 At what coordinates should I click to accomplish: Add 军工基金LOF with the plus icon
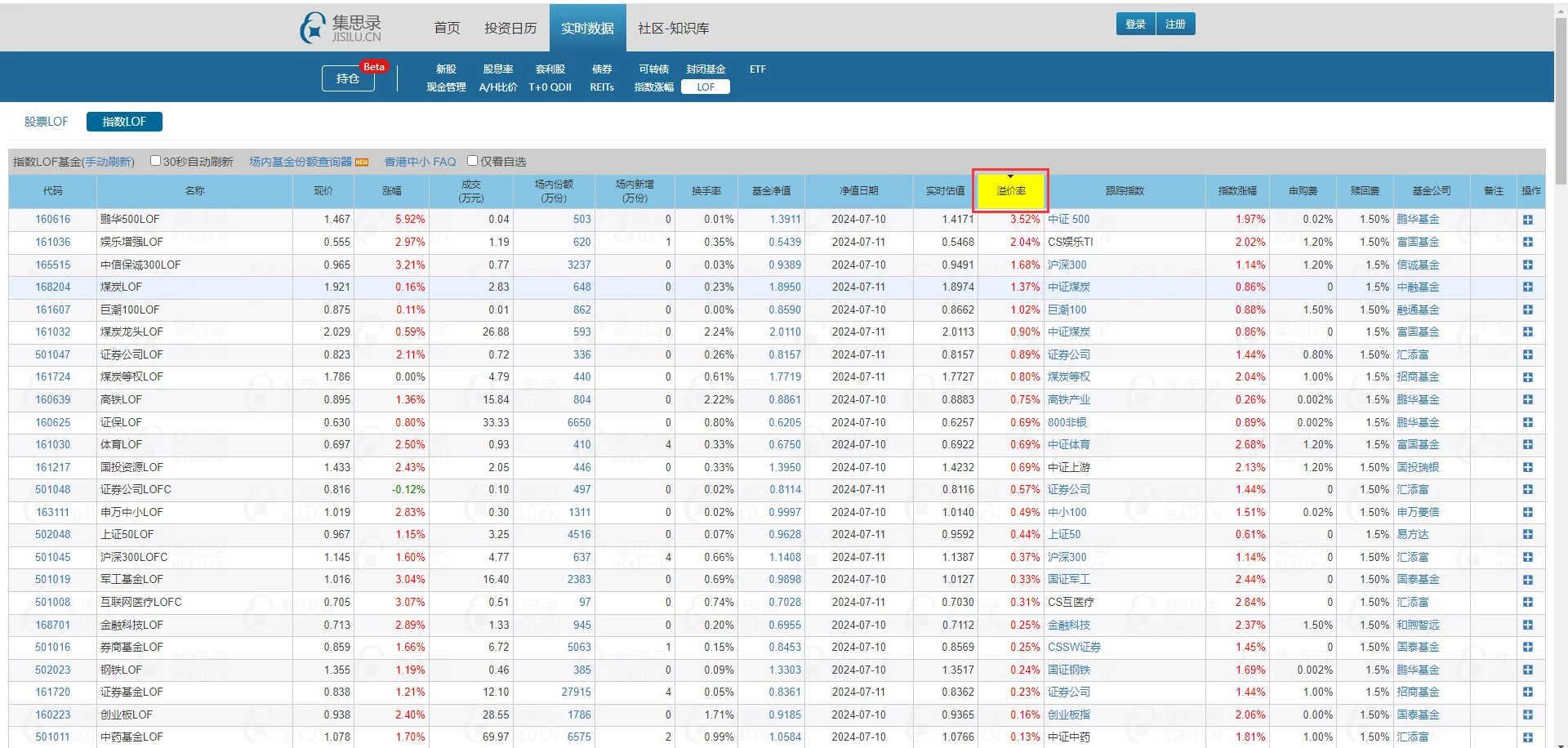coord(1527,580)
